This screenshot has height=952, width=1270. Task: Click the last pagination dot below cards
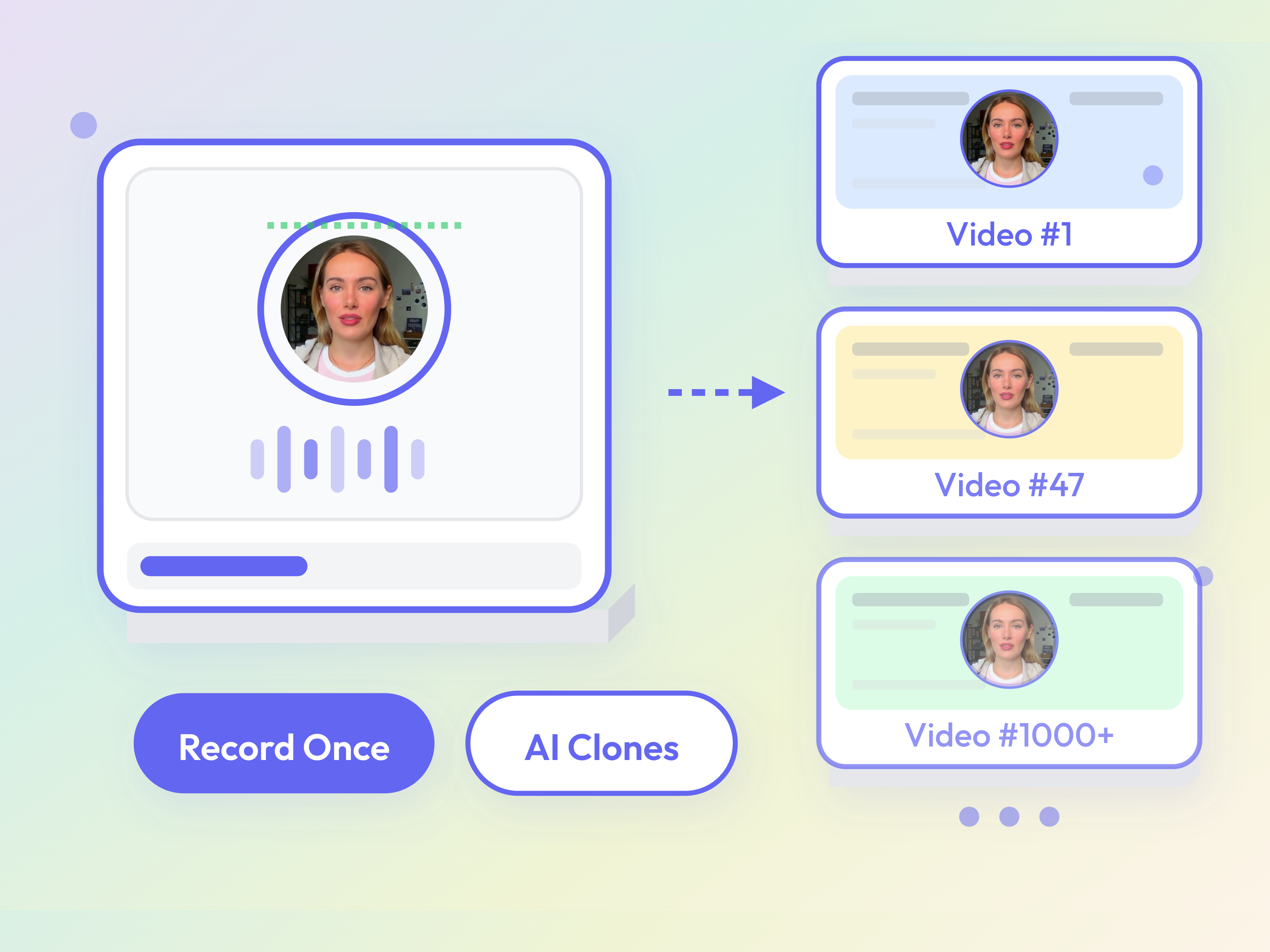1049,817
